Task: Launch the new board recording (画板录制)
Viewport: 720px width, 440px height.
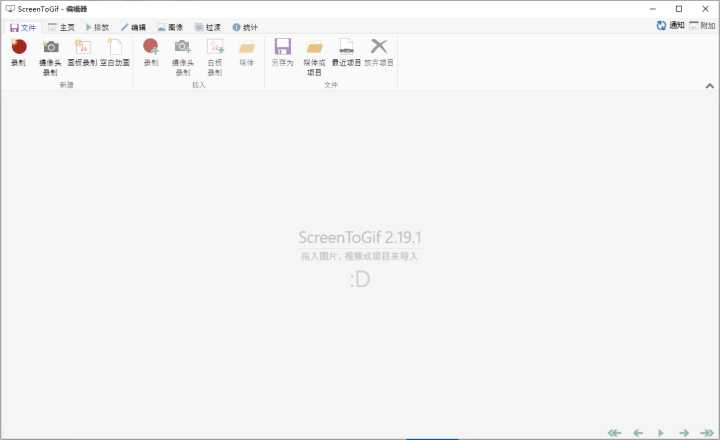Action: click(x=83, y=53)
